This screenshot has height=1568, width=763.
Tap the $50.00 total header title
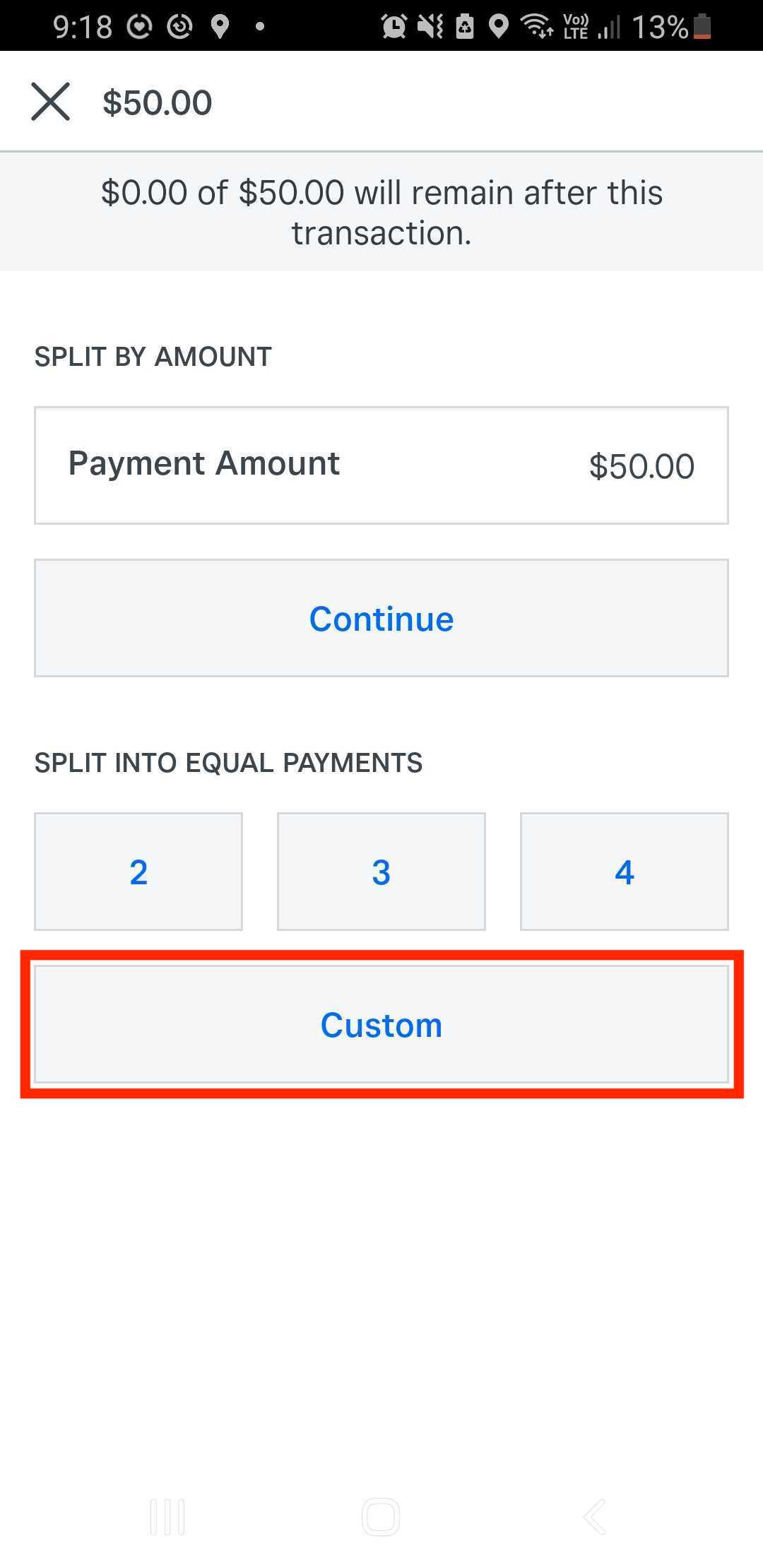[x=157, y=103]
